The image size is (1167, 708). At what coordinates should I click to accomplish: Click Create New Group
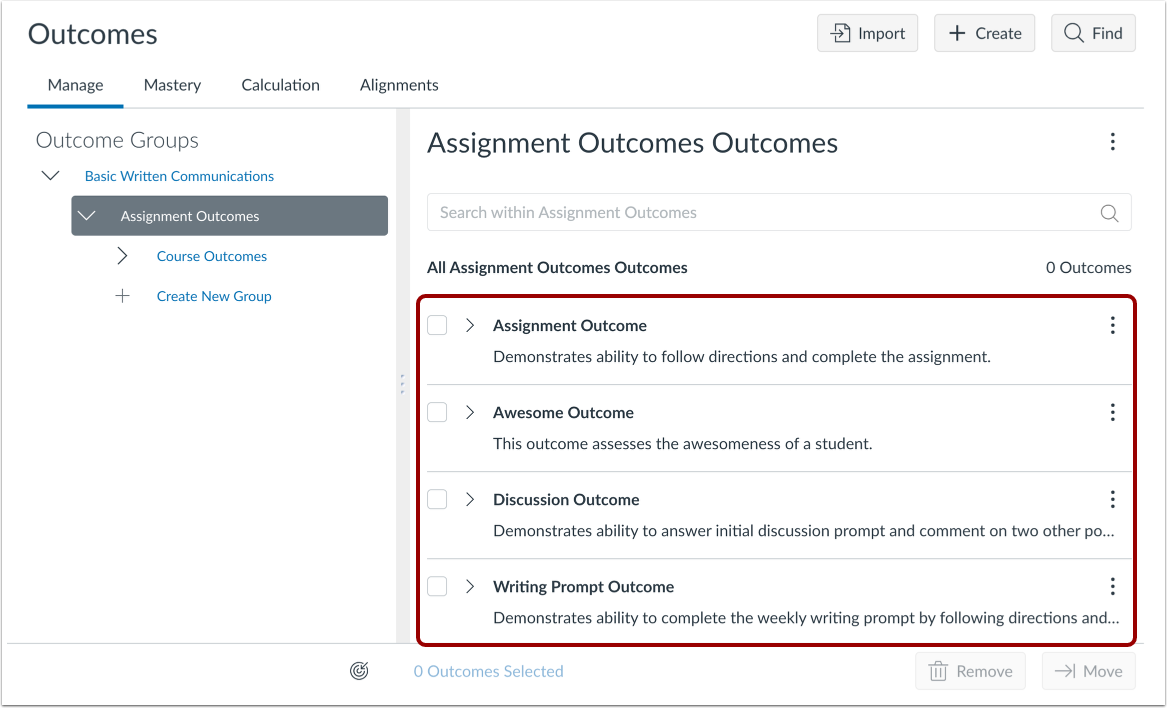pos(213,295)
